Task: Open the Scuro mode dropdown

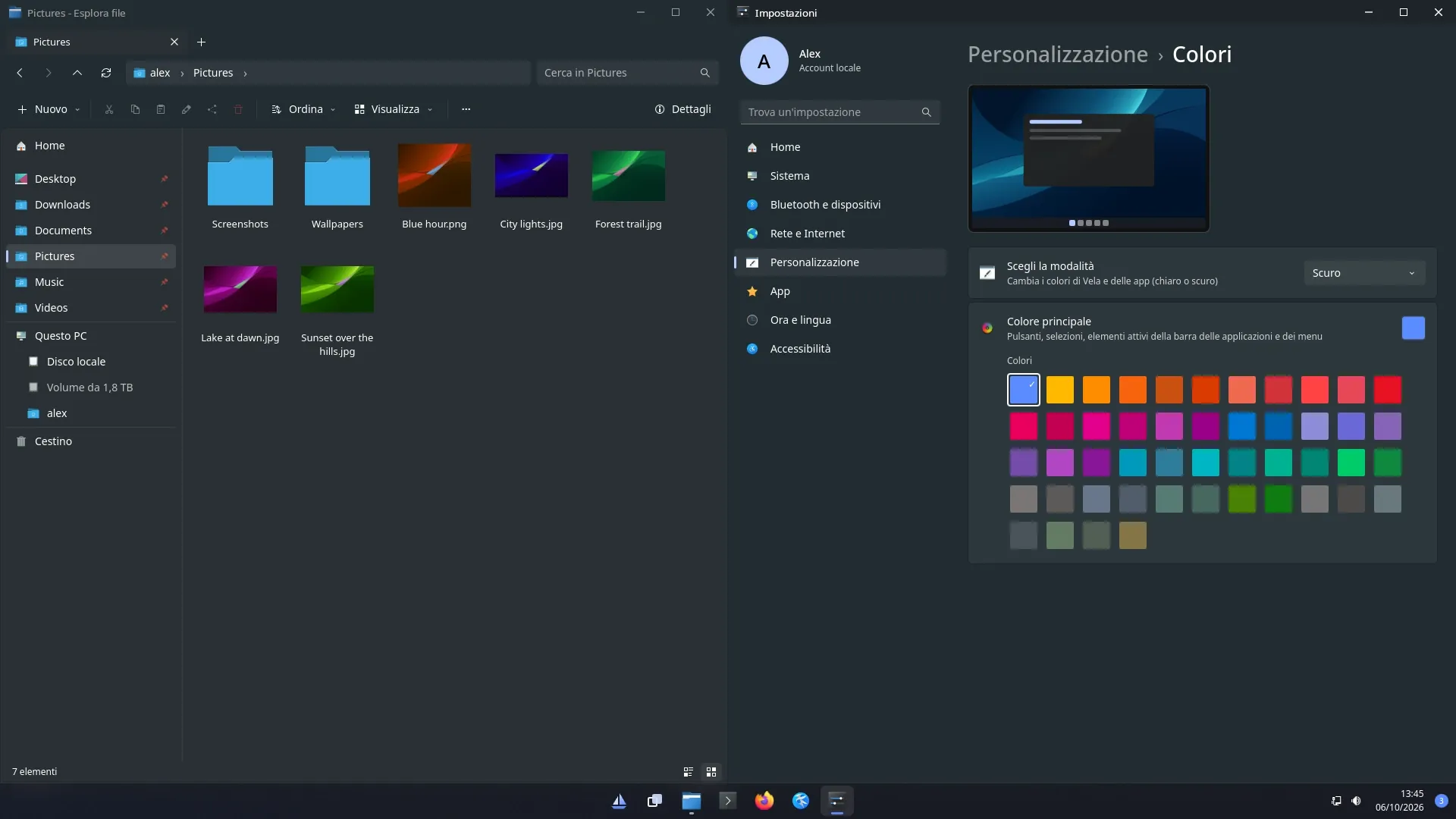Action: coord(1363,273)
